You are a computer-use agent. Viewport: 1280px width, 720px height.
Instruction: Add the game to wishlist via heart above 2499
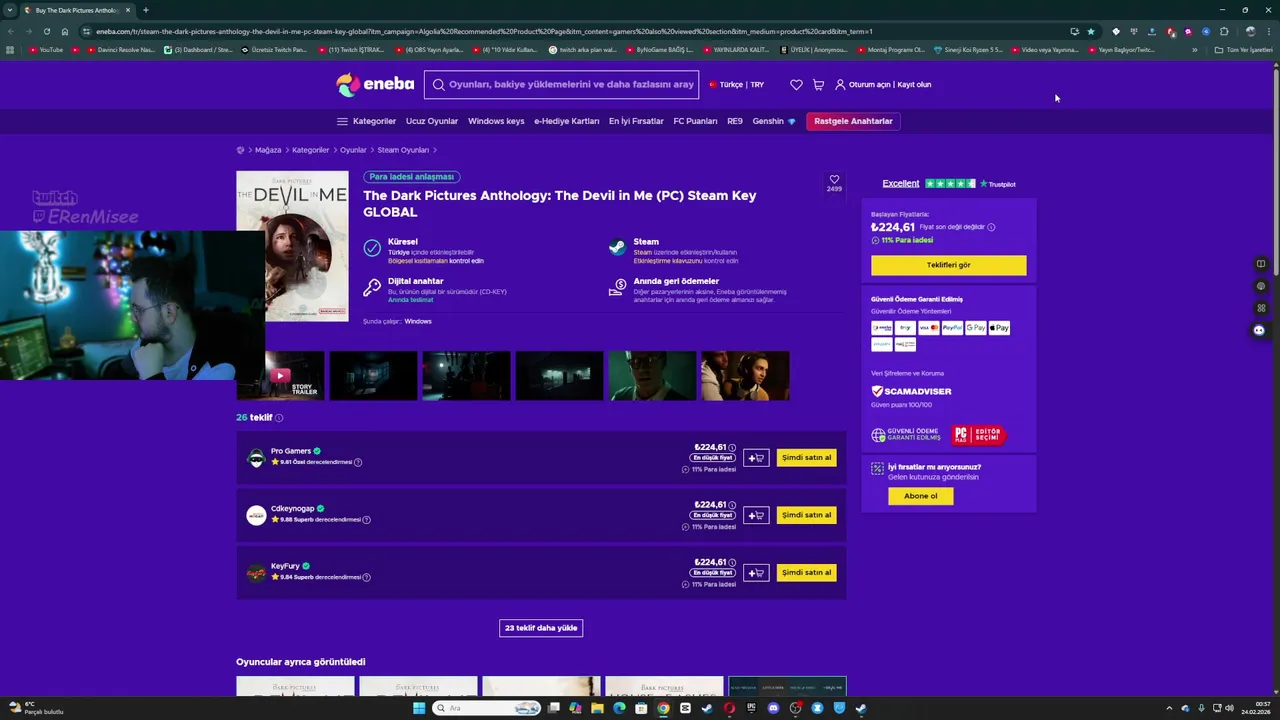(x=834, y=179)
